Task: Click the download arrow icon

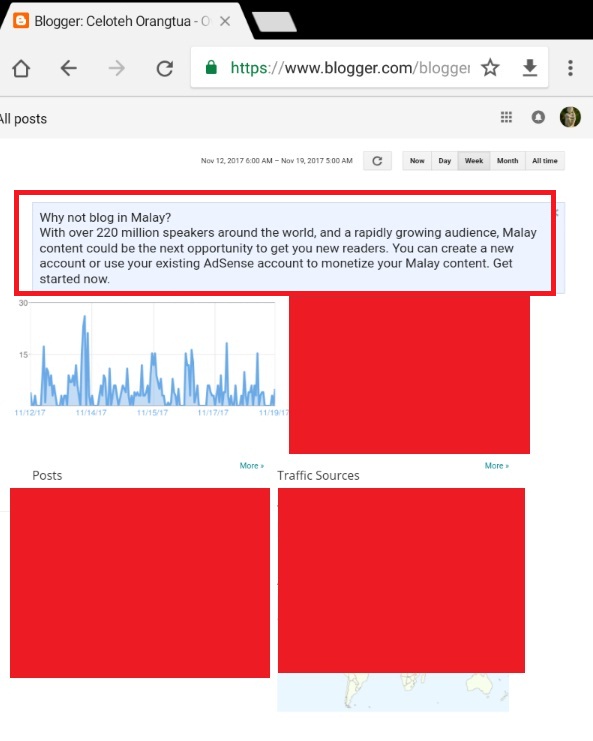Action: pyautogui.click(x=530, y=68)
